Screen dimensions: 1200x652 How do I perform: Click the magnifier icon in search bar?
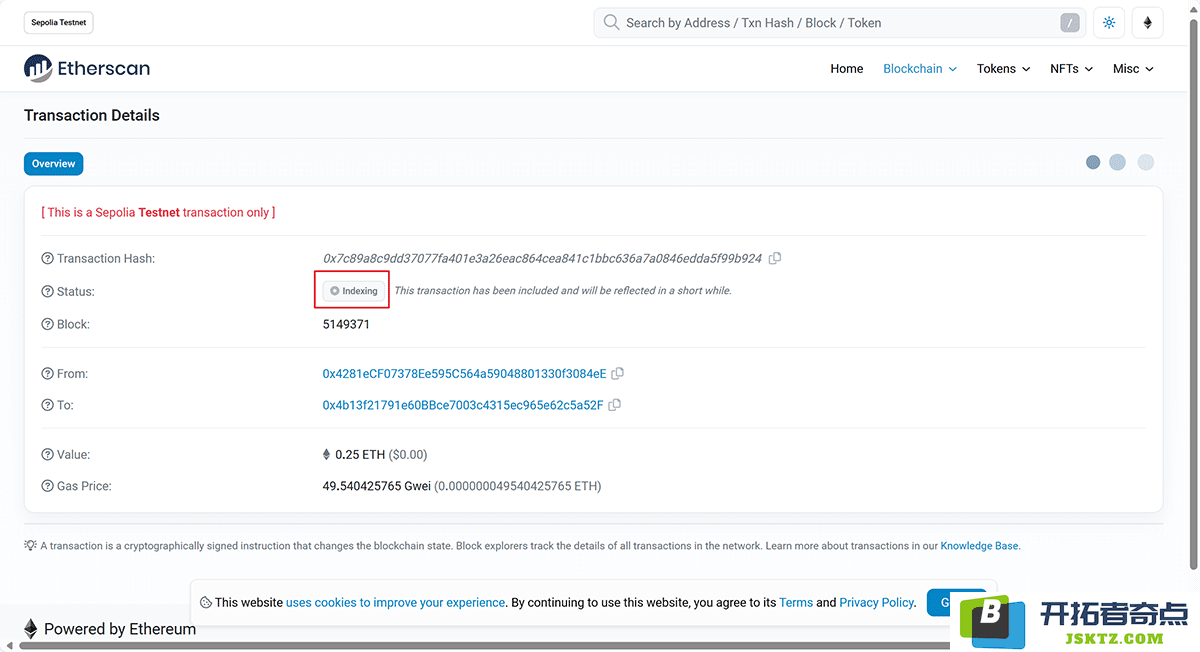point(611,23)
